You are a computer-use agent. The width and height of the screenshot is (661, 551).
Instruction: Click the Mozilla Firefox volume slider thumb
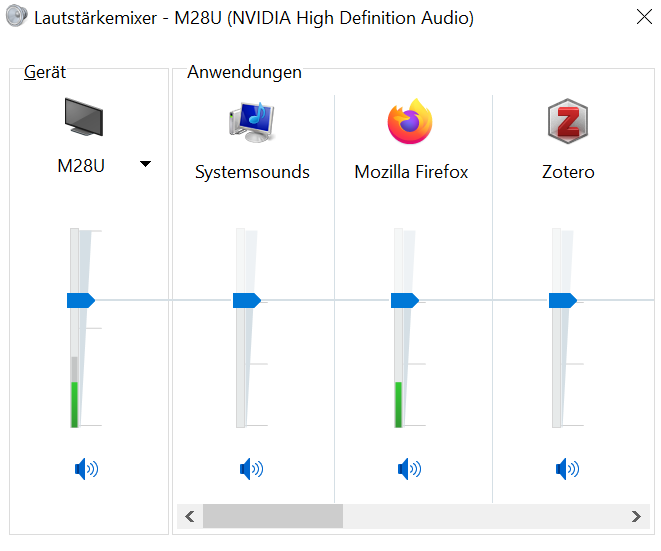click(404, 300)
